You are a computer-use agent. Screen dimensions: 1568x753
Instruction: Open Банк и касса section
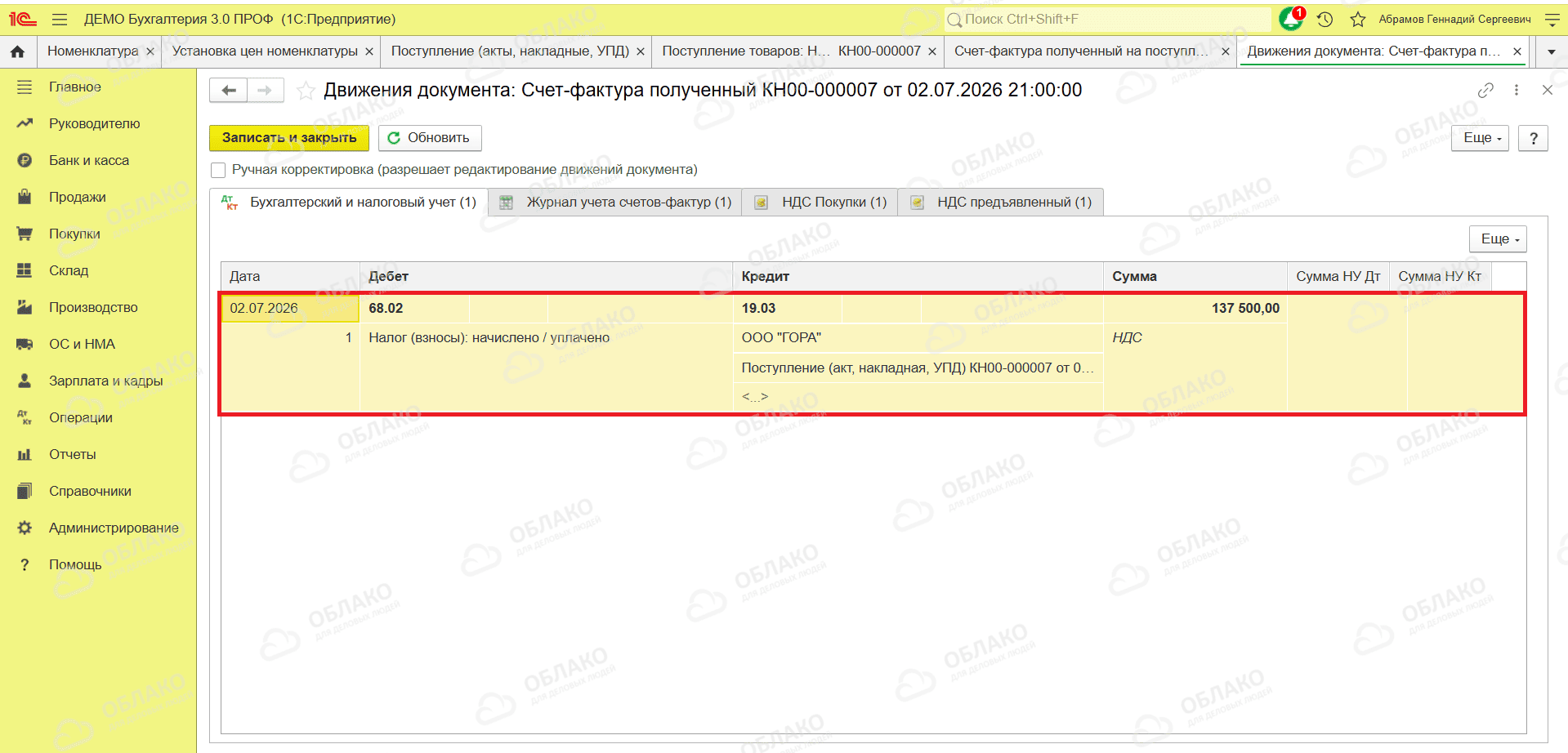tap(89, 160)
